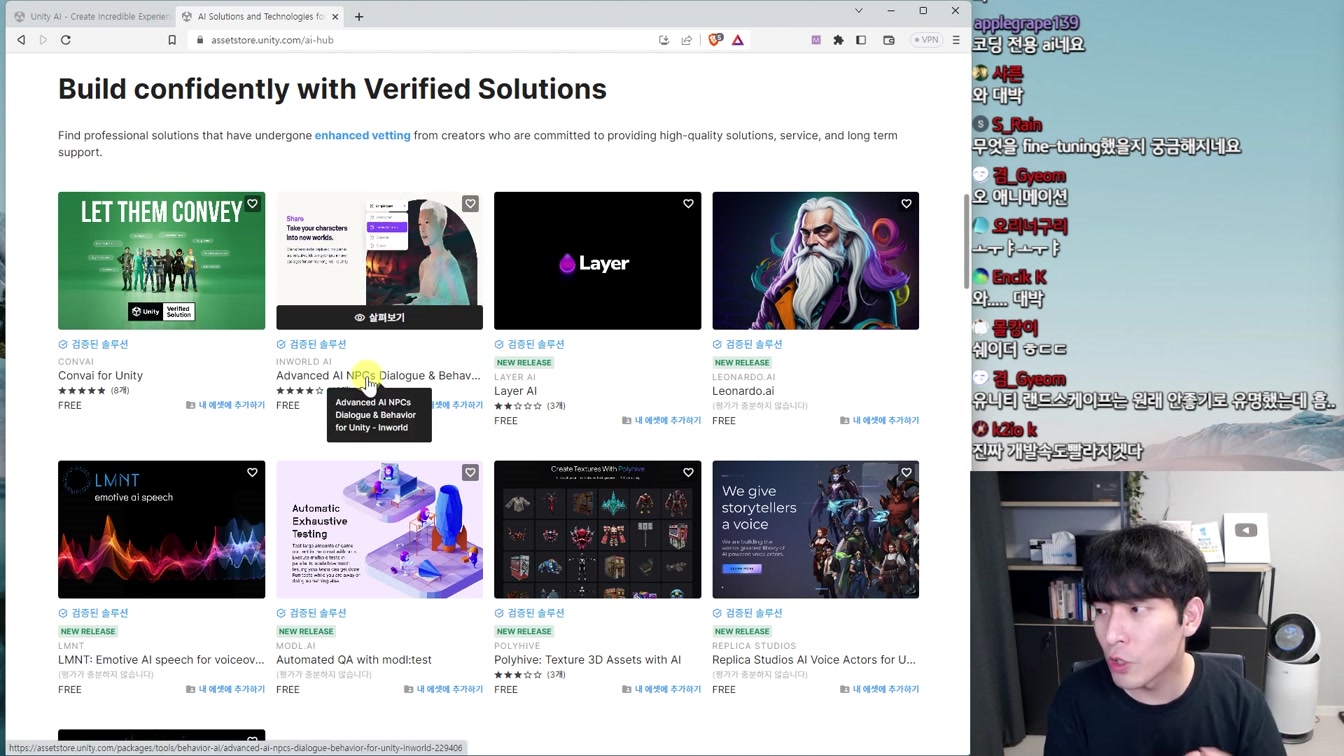Add Polyhive asset to my assets

click(661, 689)
